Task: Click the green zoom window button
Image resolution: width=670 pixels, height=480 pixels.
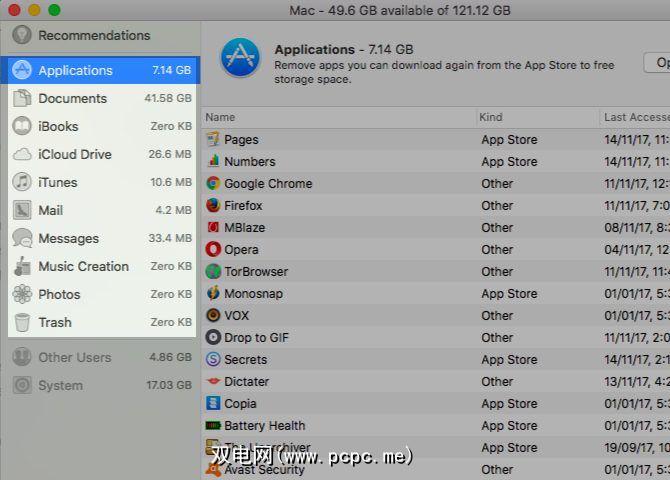Action: click(54, 9)
